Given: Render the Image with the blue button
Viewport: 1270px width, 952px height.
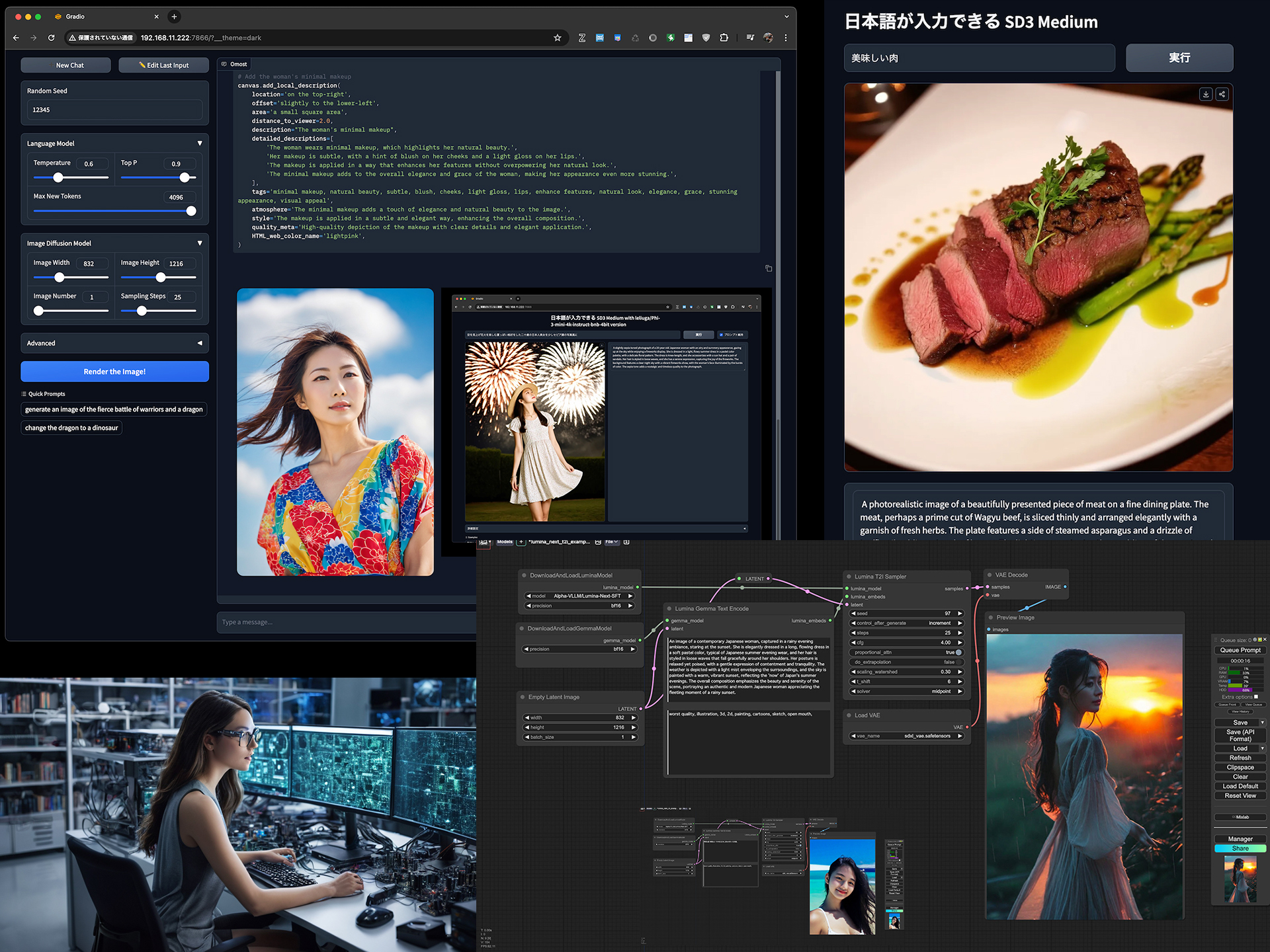Looking at the screenshot, I should pos(114,372).
